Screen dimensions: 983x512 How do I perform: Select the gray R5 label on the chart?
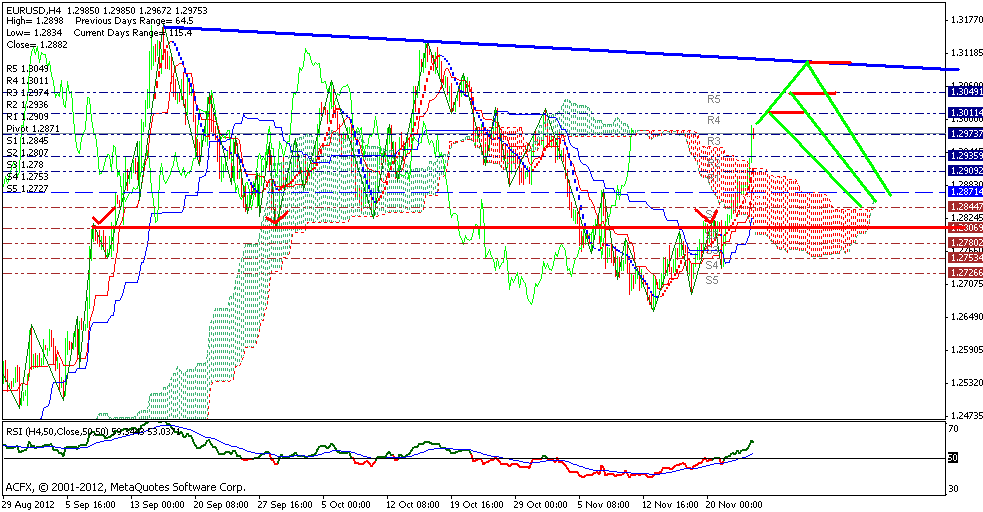pyautogui.click(x=713, y=99)
